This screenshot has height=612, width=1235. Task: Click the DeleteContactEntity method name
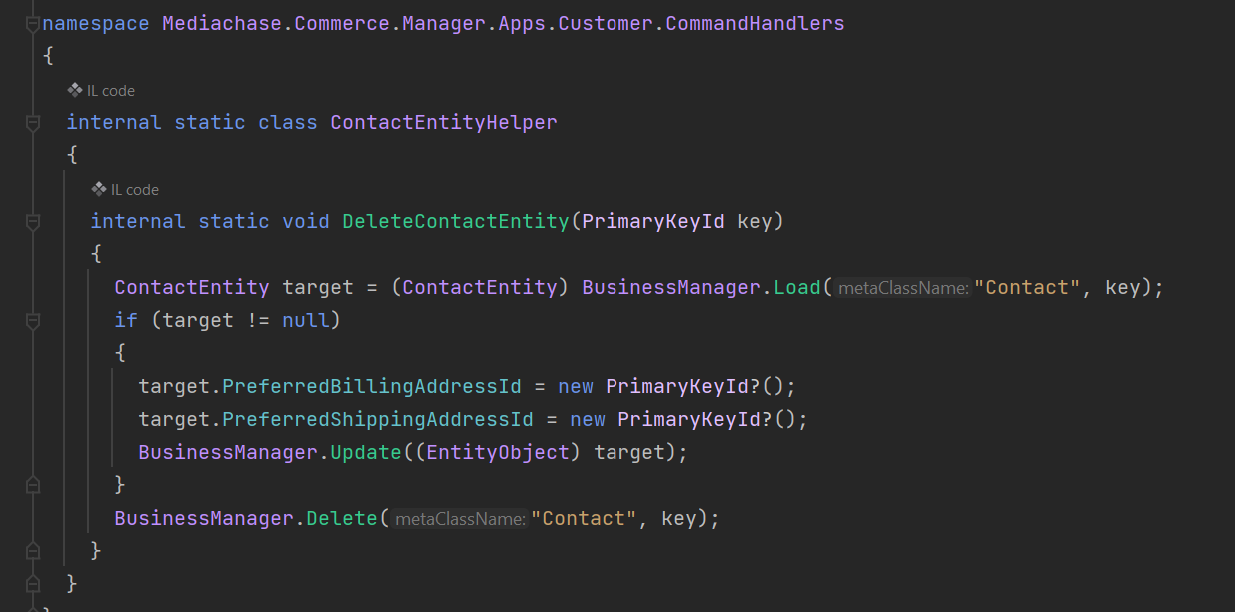coord(455,221)
